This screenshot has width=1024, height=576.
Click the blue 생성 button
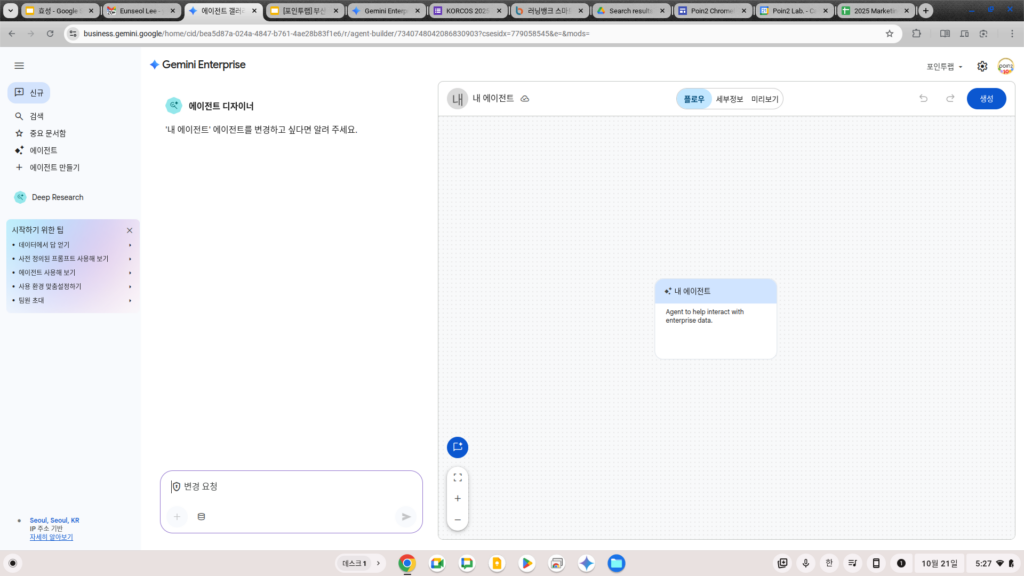coord(986,99)
